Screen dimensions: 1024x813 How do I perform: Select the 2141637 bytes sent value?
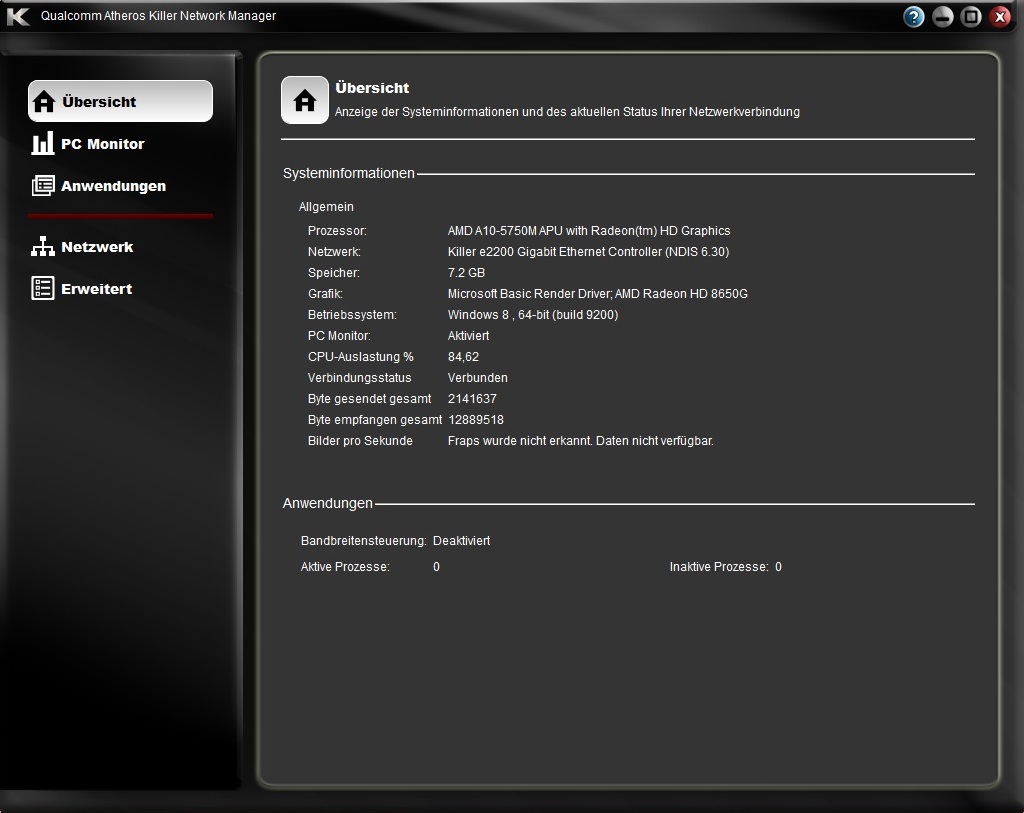pyautogui.click(x=472, y=398)
